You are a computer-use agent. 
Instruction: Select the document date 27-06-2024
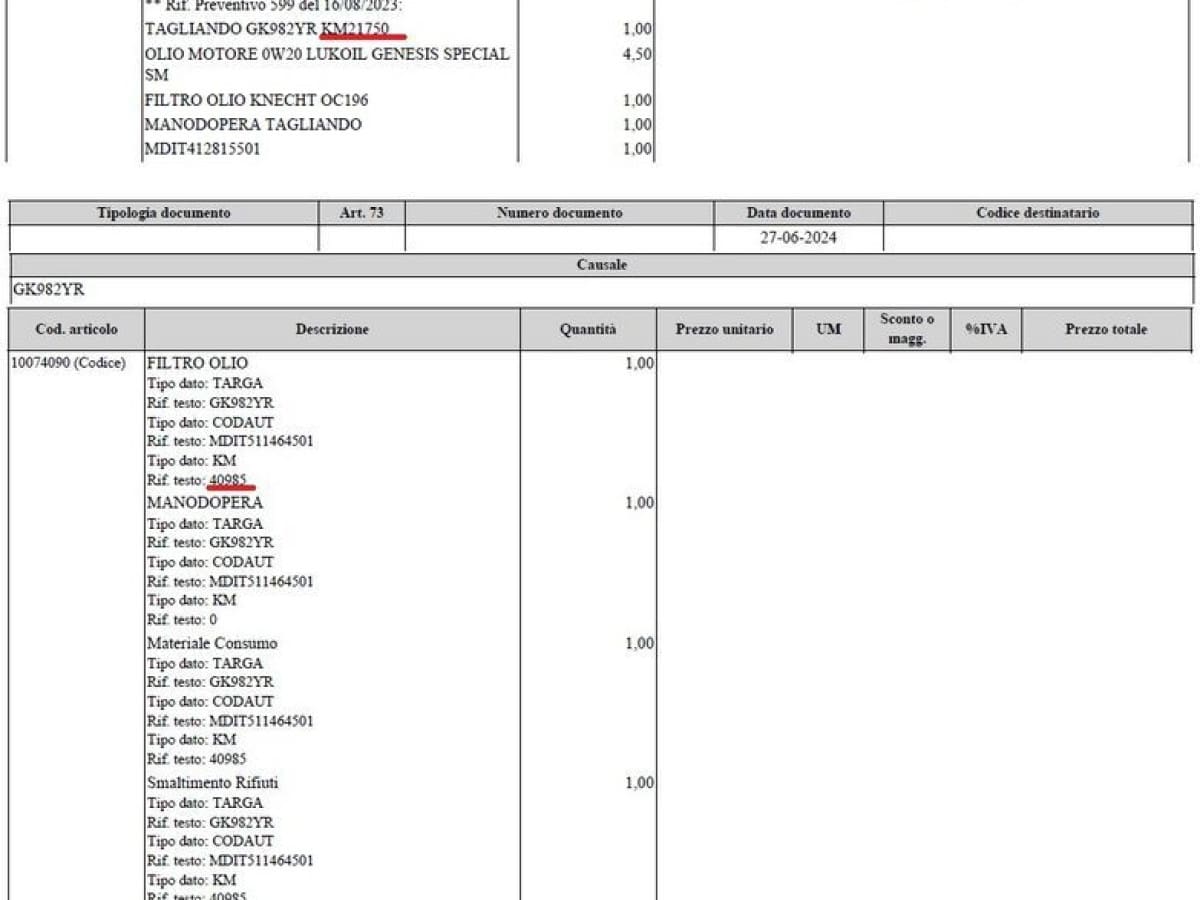pyautogui.click(x=798, y=239)
